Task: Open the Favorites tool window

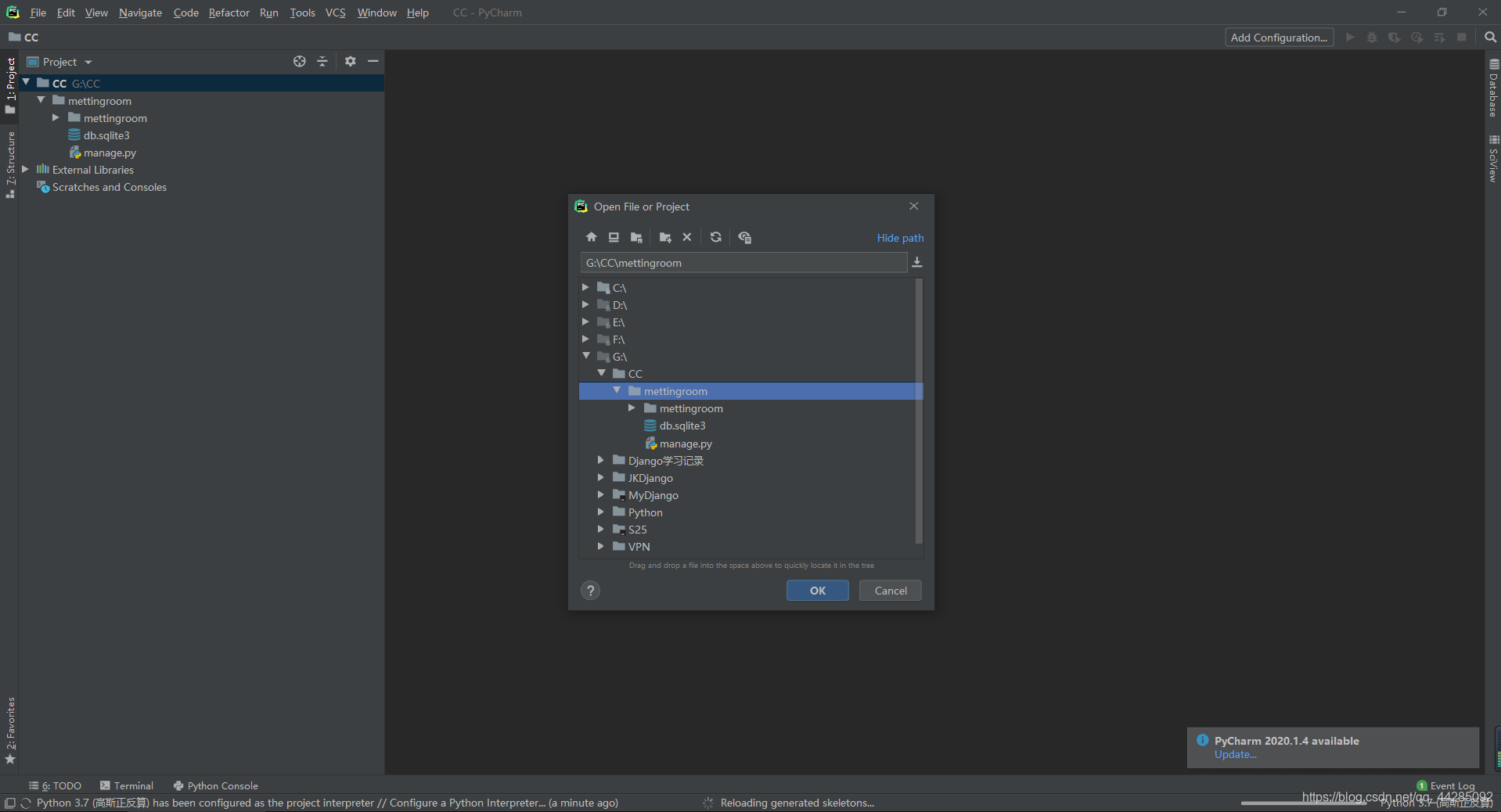Action: click(10, 730)
